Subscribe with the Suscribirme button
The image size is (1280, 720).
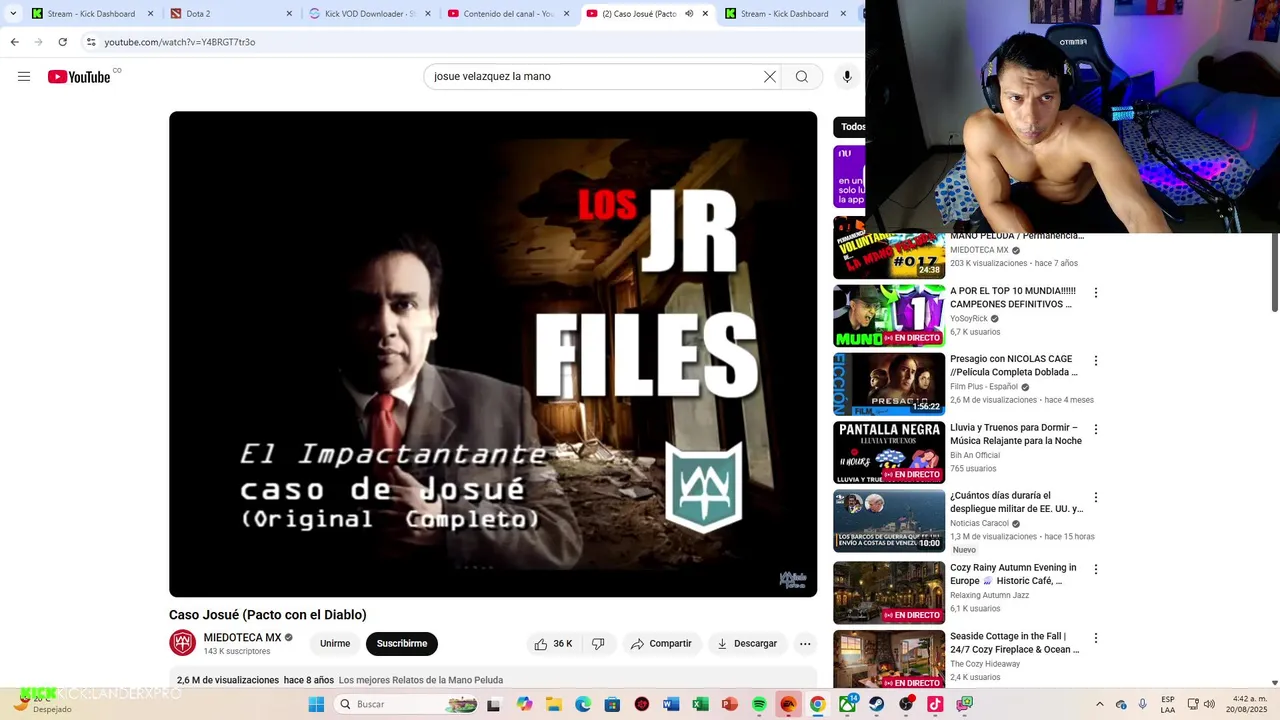[402, 643]
